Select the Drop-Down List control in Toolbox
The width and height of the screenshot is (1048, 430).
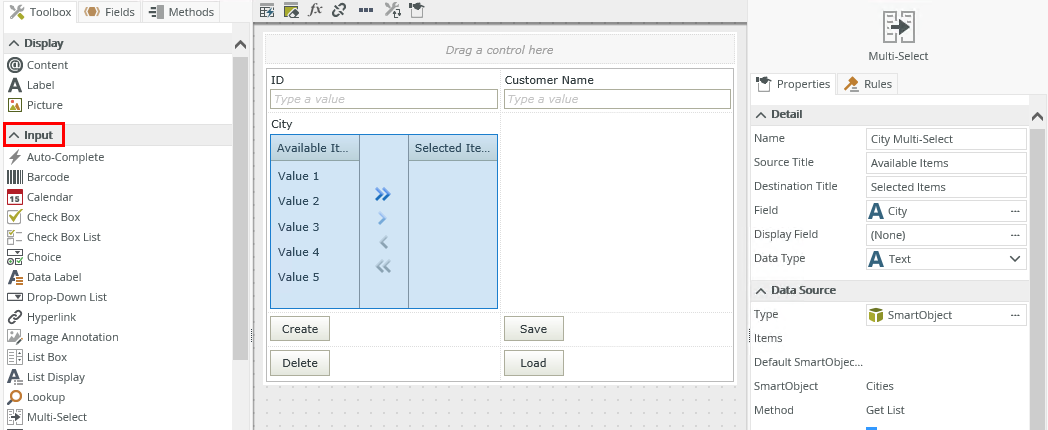pos(66,297)
